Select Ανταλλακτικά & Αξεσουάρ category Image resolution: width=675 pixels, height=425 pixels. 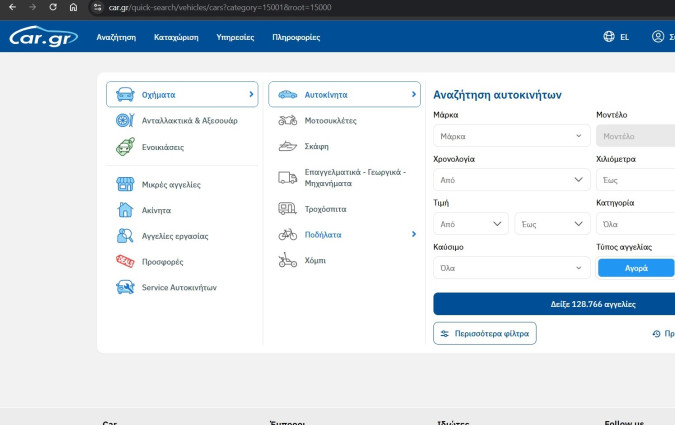189,120
